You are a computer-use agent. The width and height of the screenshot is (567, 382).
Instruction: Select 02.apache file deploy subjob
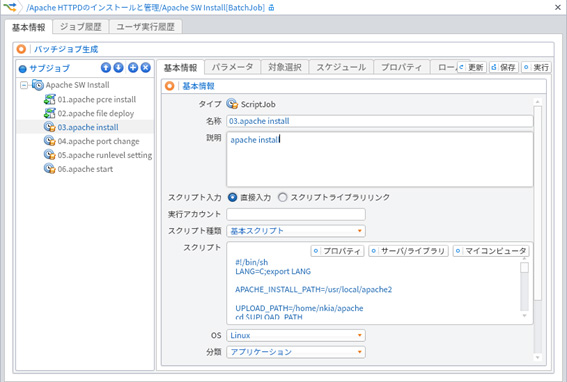coord(96,113)
